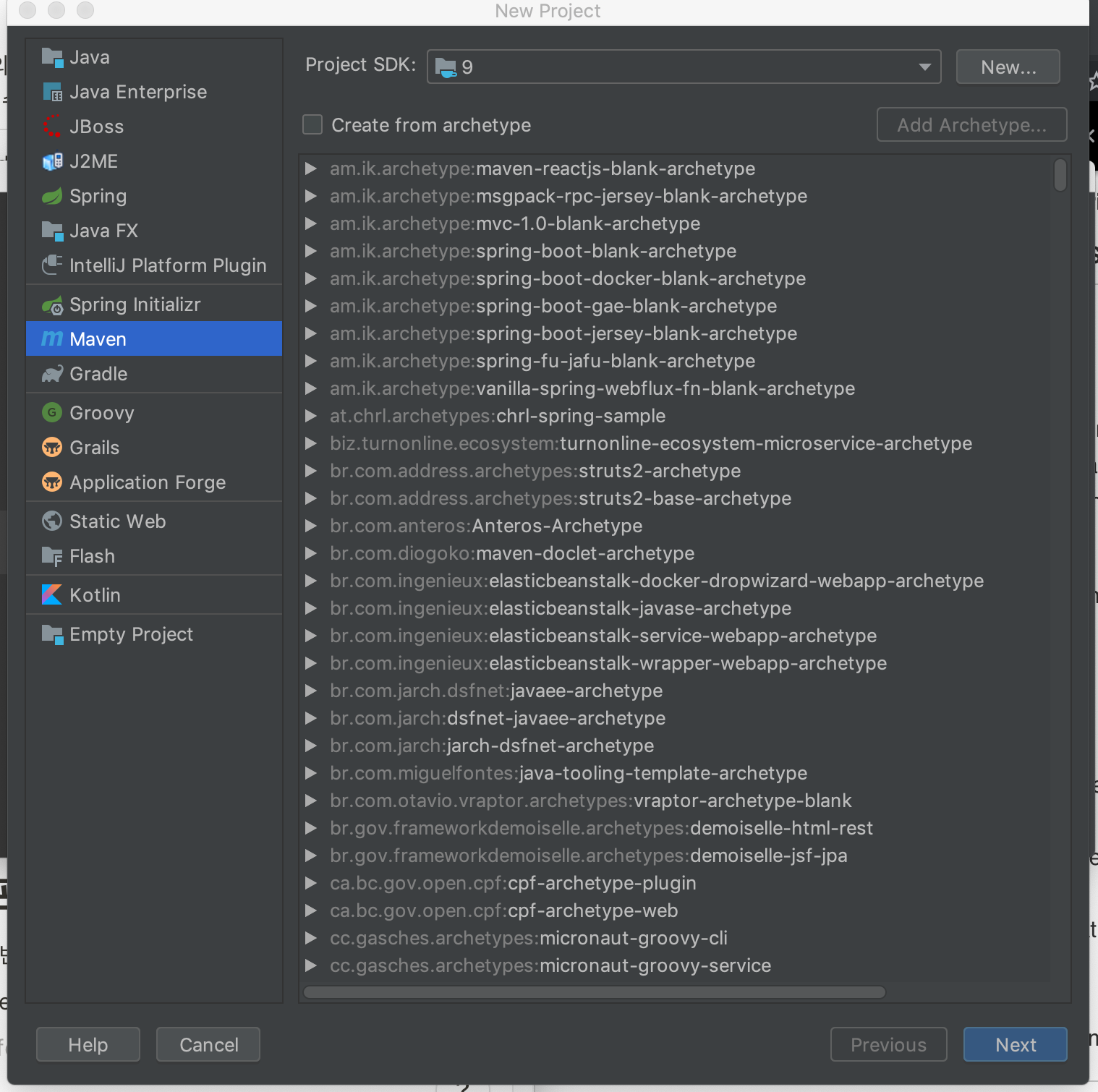1098x1092 pixels.
Task: Select cpf-archetype-plugin row
Action: (x=676, y=883)
